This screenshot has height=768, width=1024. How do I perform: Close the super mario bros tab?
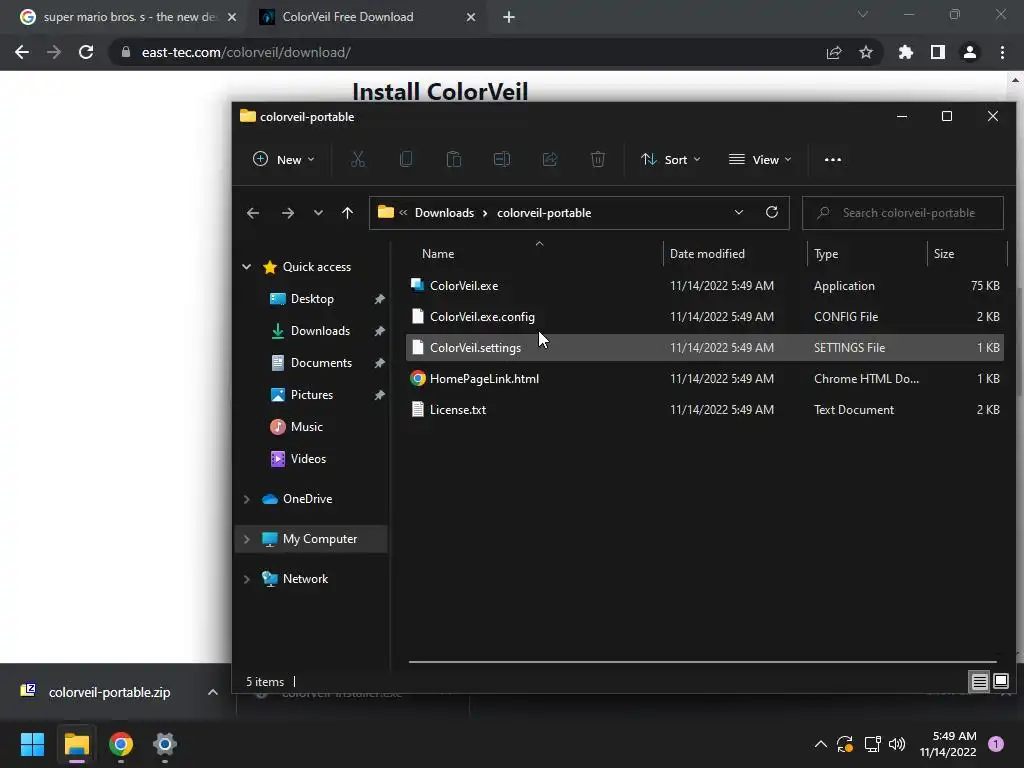[232, 17]
